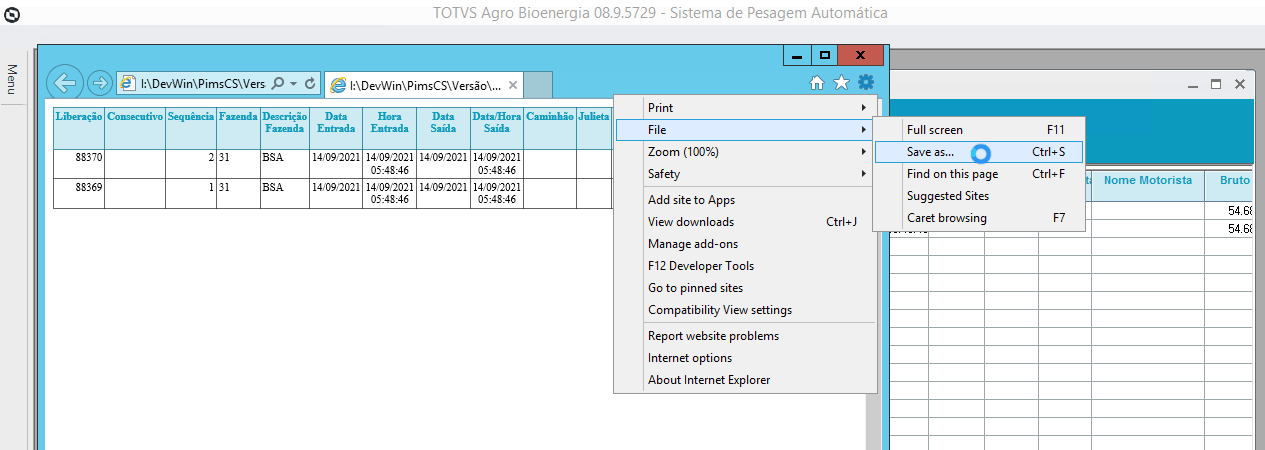Click Bruto column header in background window
Image resolution: width=1265 pixels, height=450 pixels.
pyautogui.click(x=1235, y=180)
